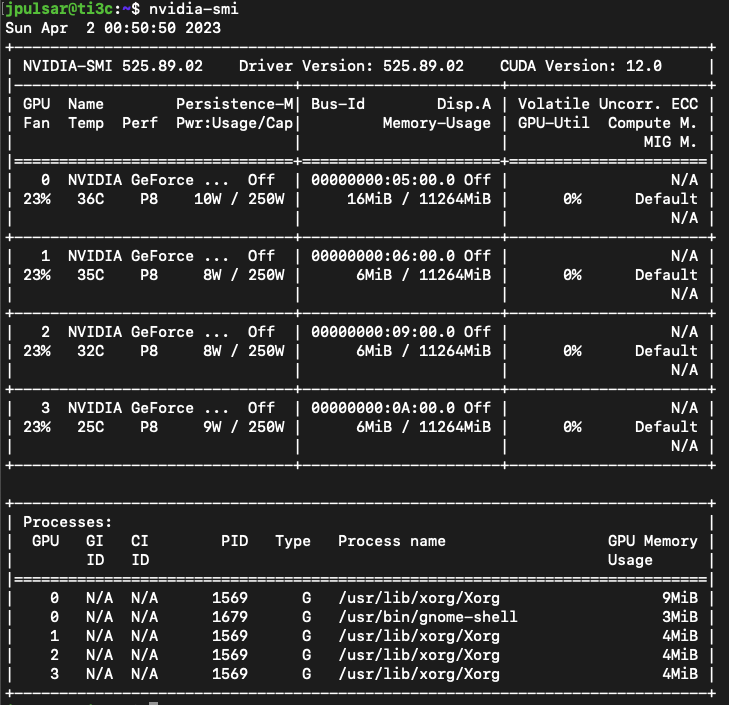729x705 pixels.
Task: Click process memory '9MiB'
Action: click(680, 598)
